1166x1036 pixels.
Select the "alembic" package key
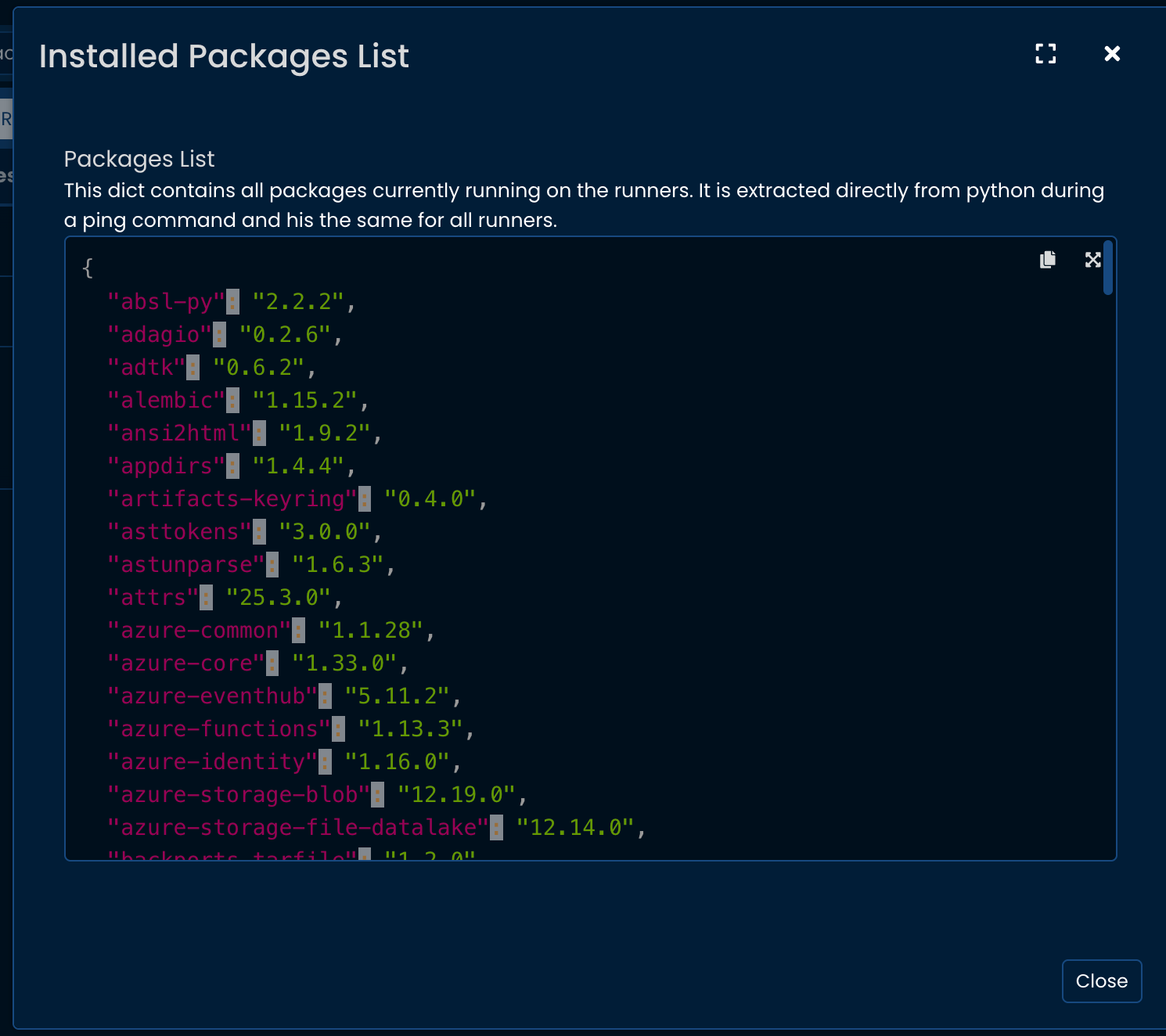pos(166,401)
